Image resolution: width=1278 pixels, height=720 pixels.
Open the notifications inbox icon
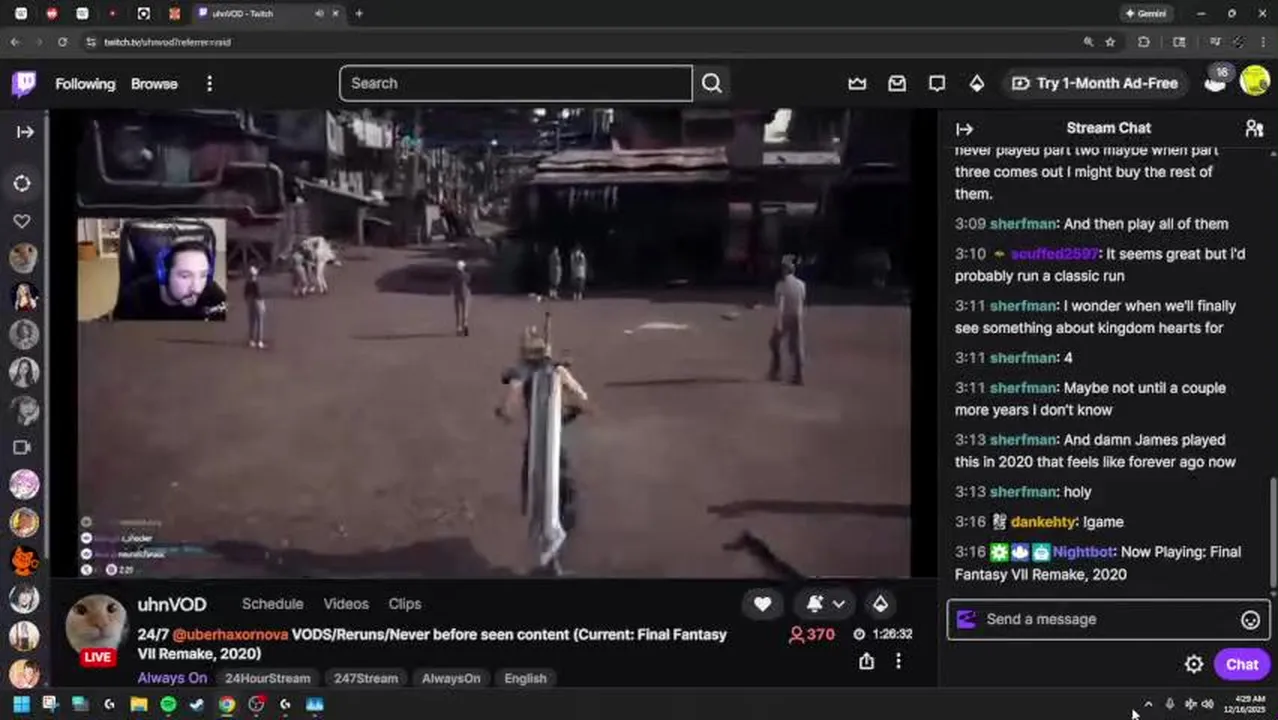click(897, 84)
